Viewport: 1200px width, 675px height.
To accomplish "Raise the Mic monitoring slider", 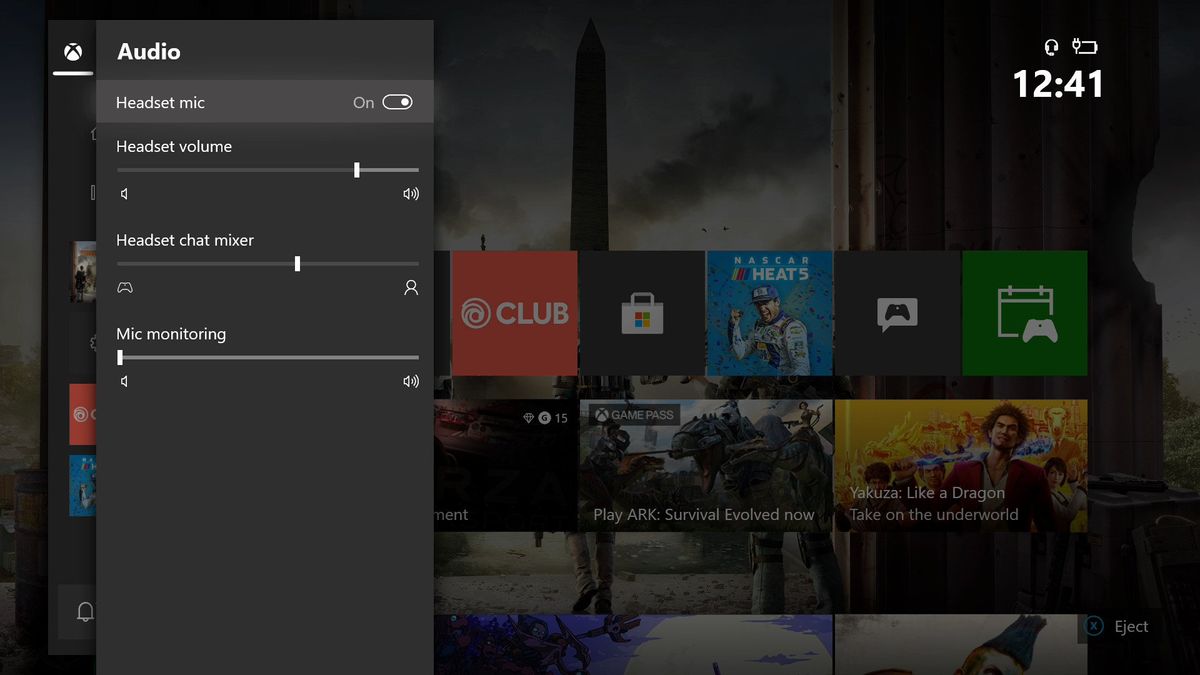I will [x=119, y=357].
